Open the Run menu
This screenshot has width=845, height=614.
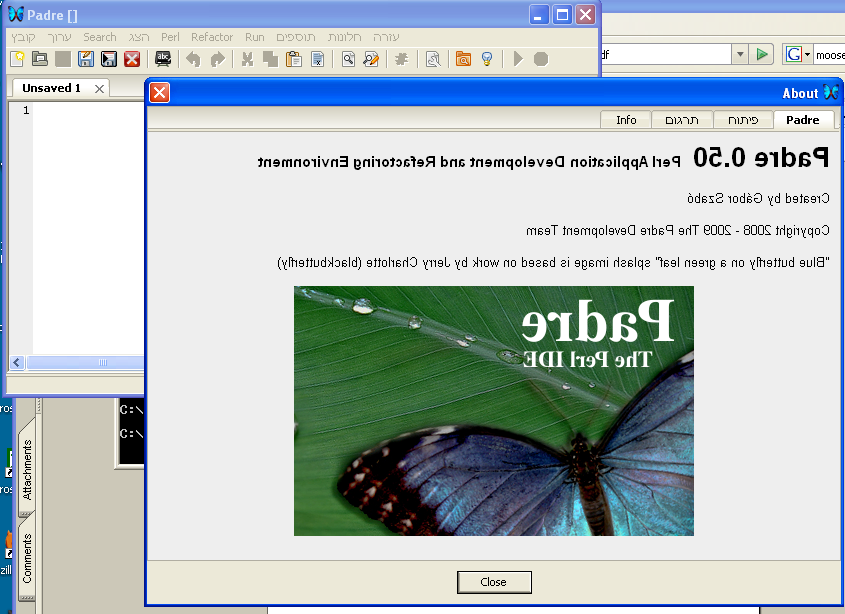click(x=254, y=37)
